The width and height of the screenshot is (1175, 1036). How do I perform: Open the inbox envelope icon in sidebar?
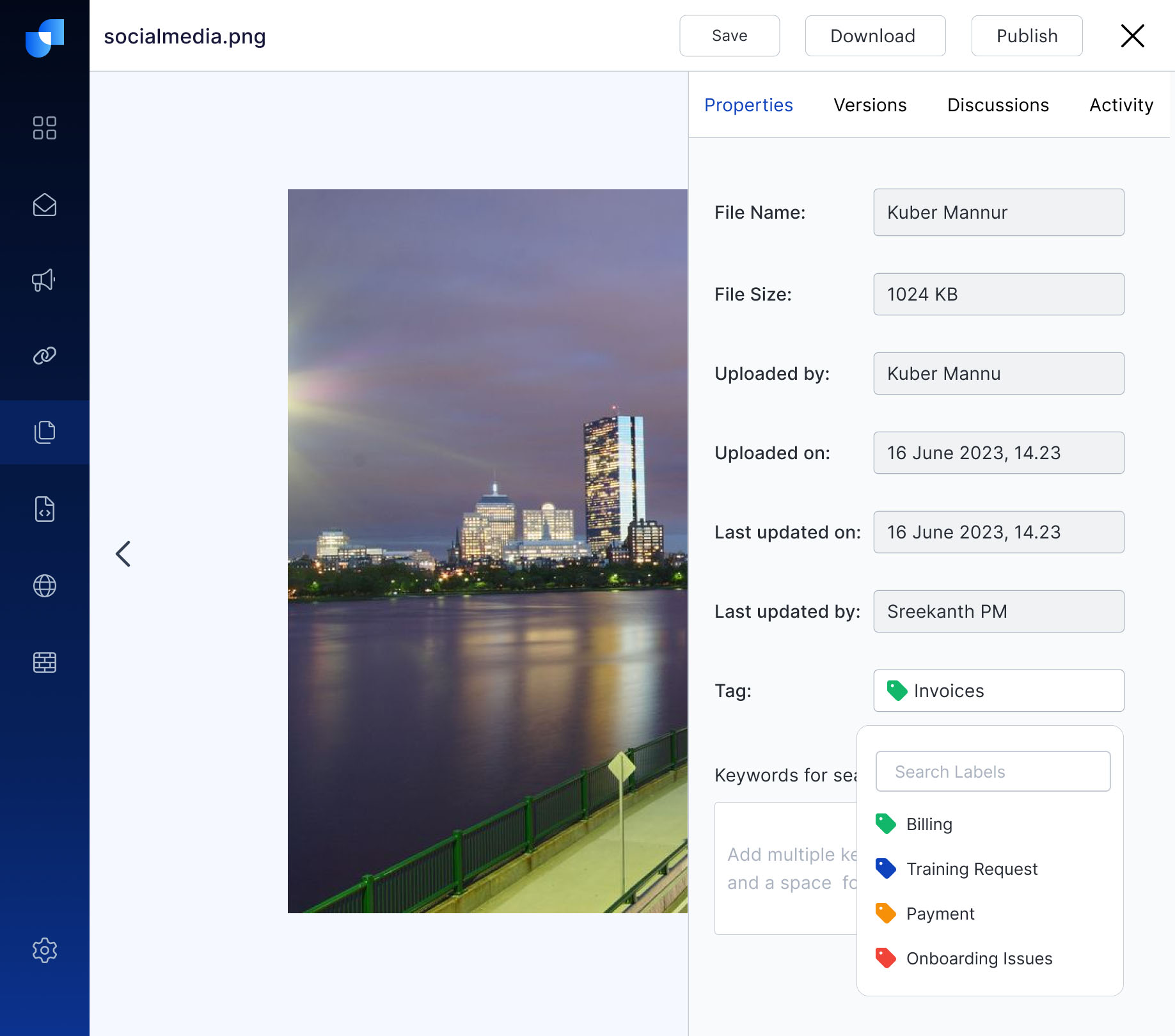45,205
